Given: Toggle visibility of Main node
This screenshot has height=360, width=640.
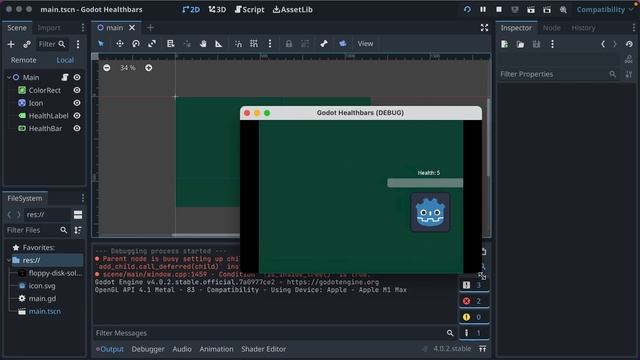Looking at the screenshot, I should 77,77.
